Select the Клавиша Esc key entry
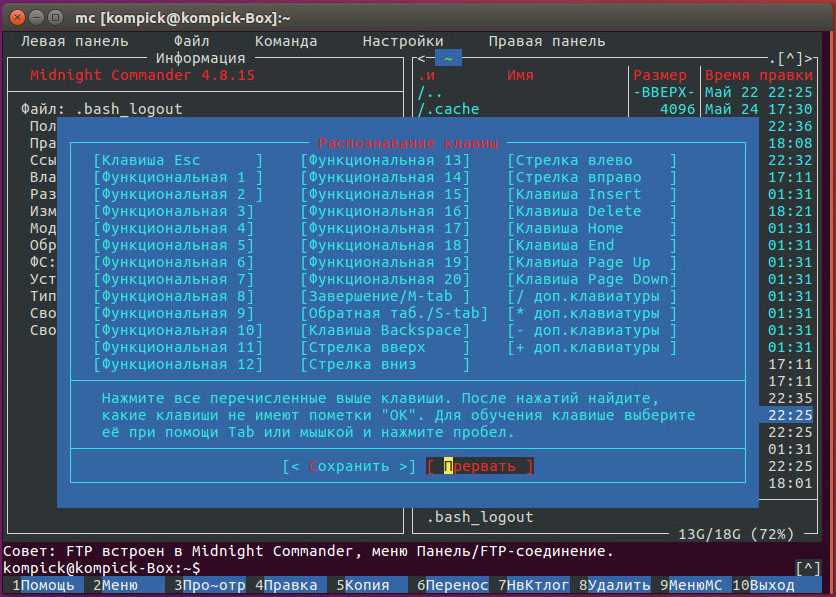Viewport: 836px width, 597px height. (x=178, y=160)
